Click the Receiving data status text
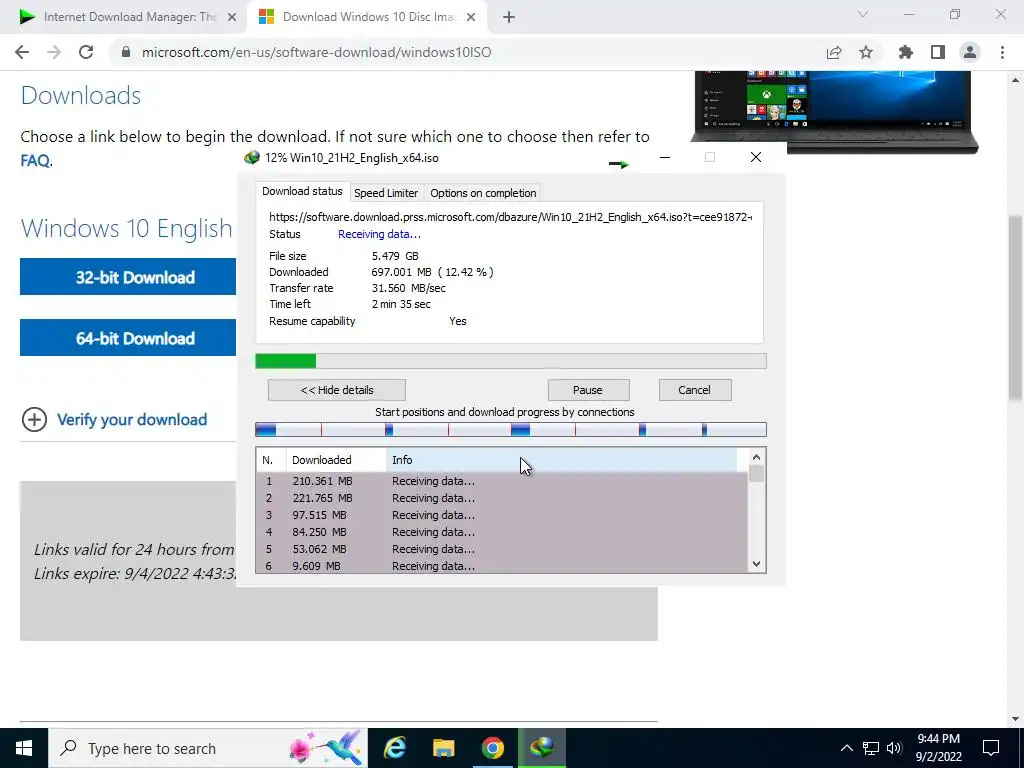The height and width of the screenshot is (768, 1024). coord(379,234)
